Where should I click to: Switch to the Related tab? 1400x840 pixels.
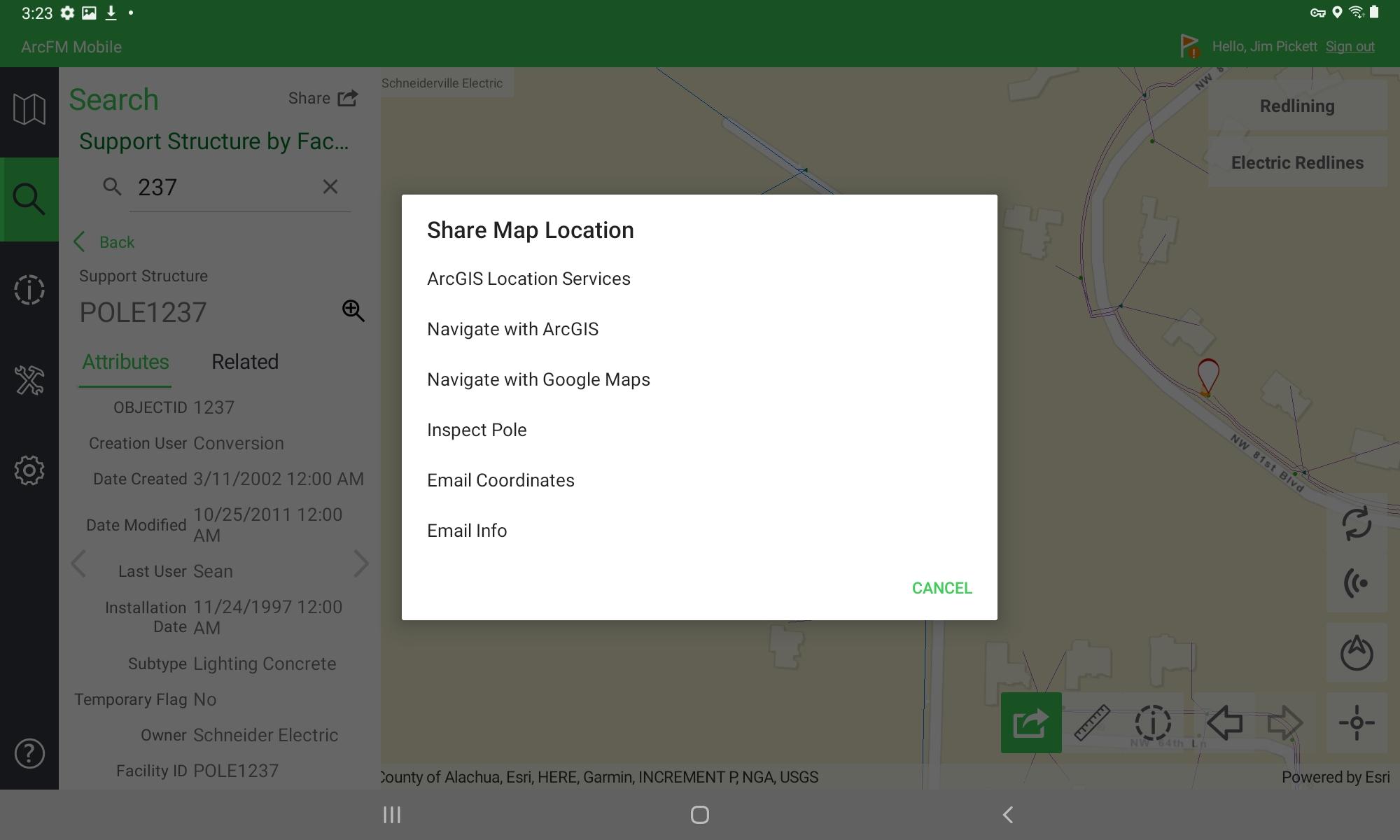tap(245, 362)
